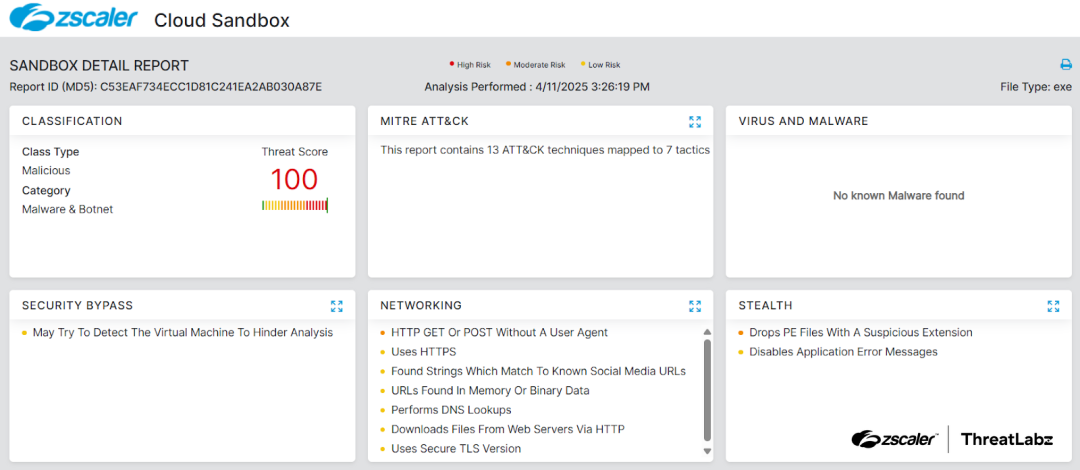The image size is (1080, 470).
Task: Click 'Downloads Files From Web Servers Via HTTP'
Action: click(x=508, y=429)
